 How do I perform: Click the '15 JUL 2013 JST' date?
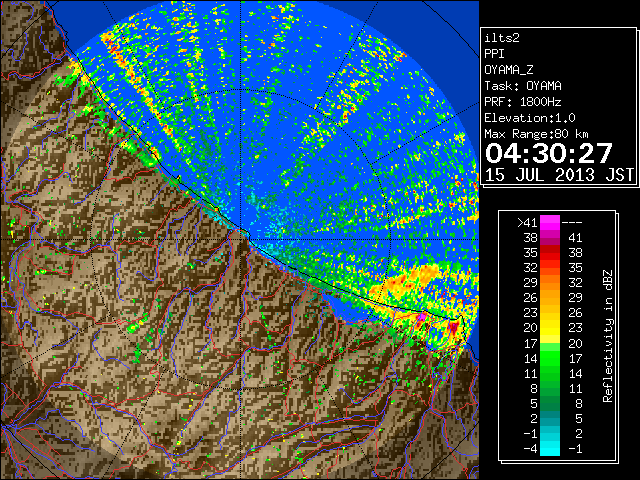(x=559, y=175)
